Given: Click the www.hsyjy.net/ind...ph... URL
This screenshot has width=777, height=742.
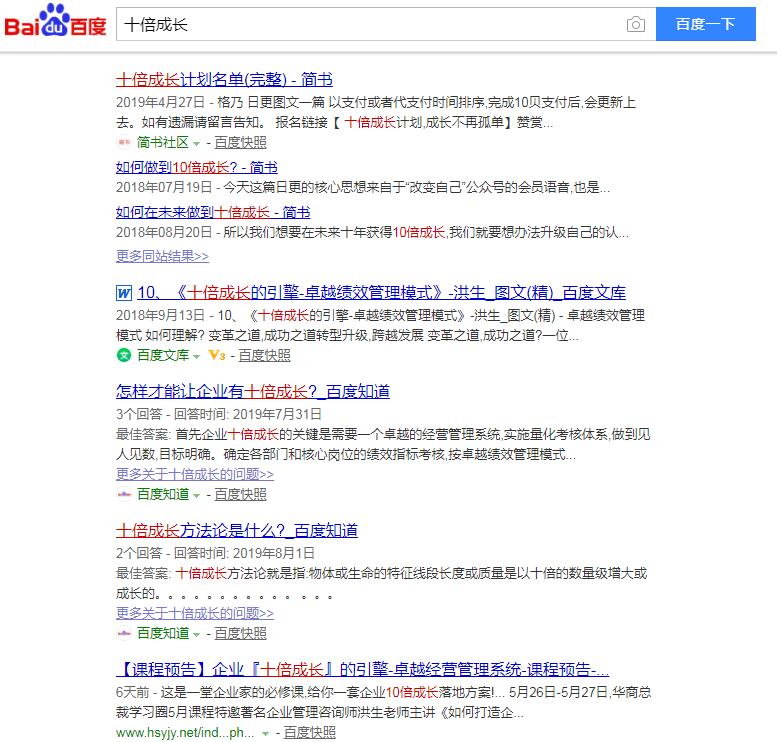Looking at the screenshot, I should pyautogui.click(x=185, y=733).
